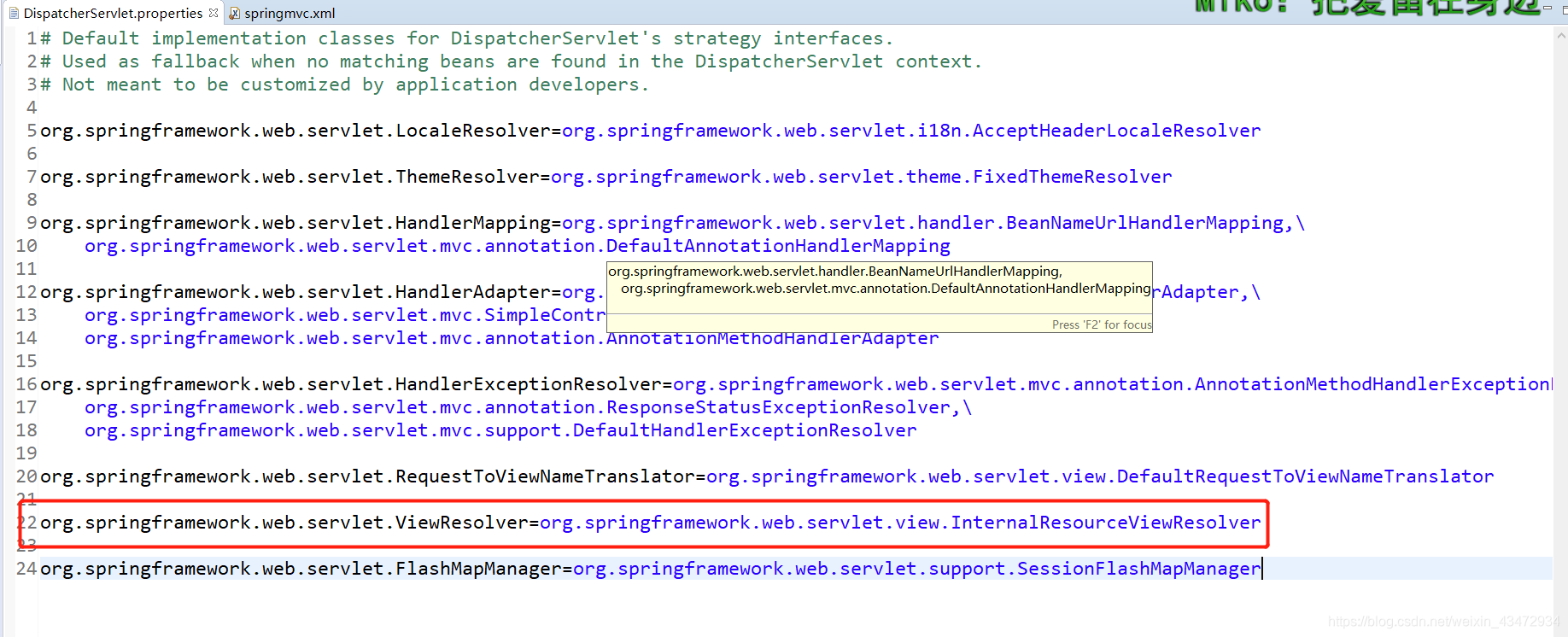Click the ViewResolver property key on line 22
The width and height of the screenshot is (1568, 637).
coord(284,523)
